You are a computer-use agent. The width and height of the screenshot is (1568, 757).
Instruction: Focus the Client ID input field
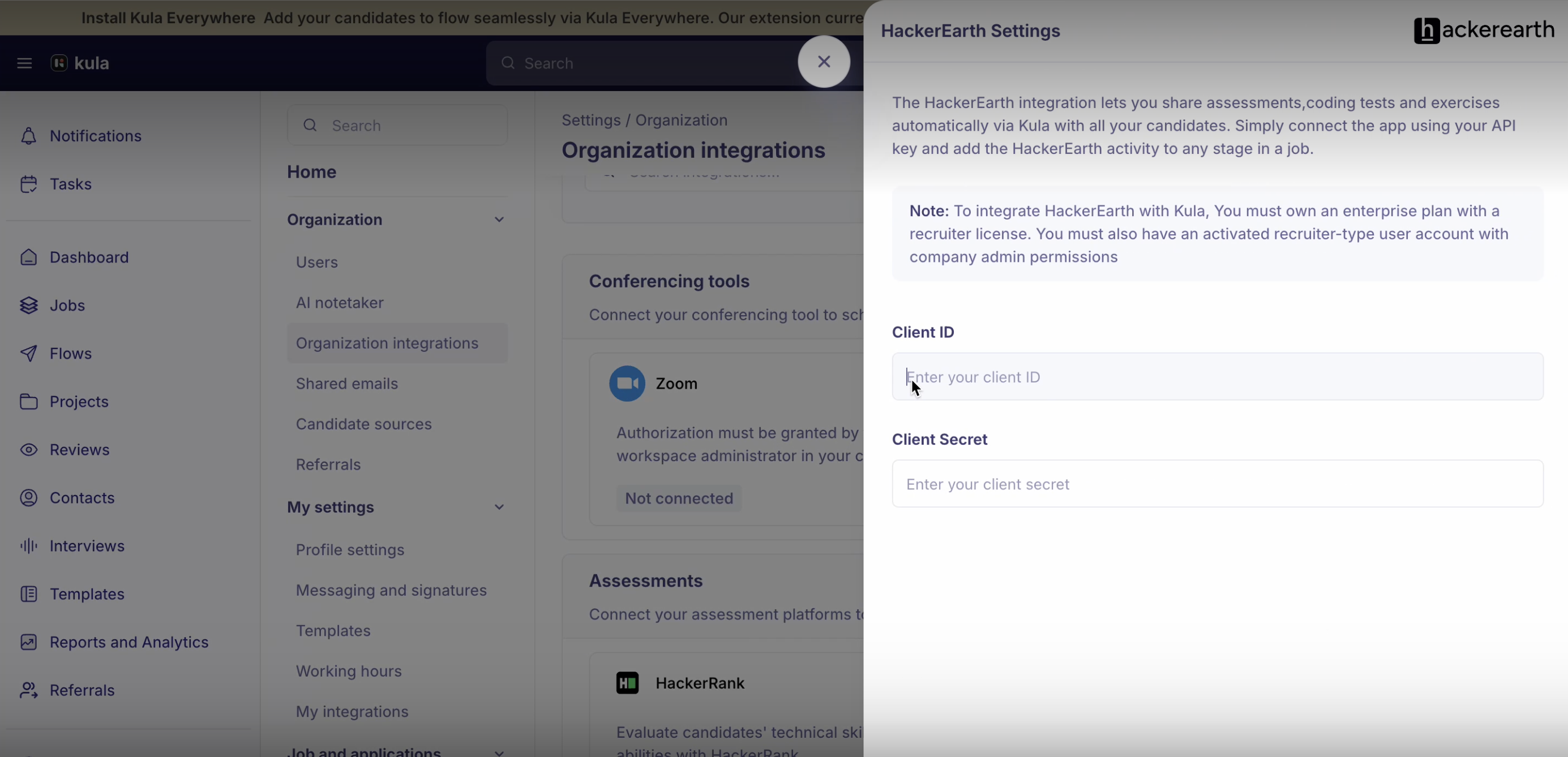click(x=1218, y=377)
